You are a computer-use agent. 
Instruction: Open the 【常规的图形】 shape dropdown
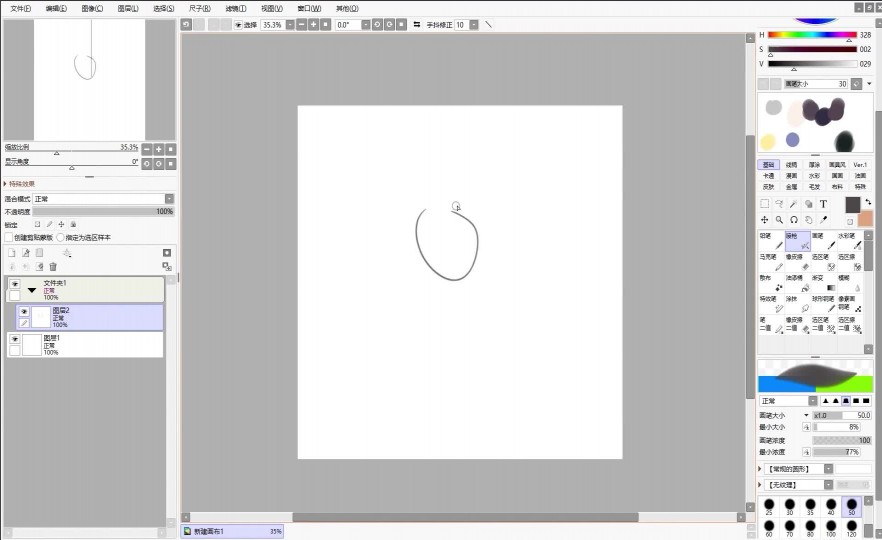click(x=829, y=469)
